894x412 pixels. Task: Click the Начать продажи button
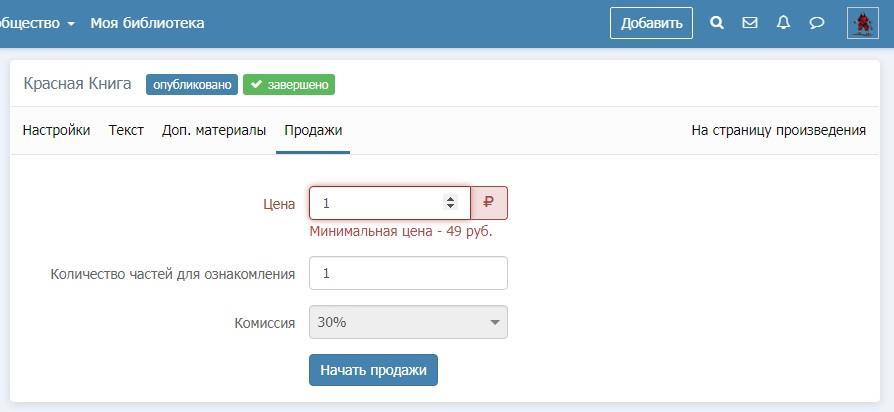click(x=373, y=370)
